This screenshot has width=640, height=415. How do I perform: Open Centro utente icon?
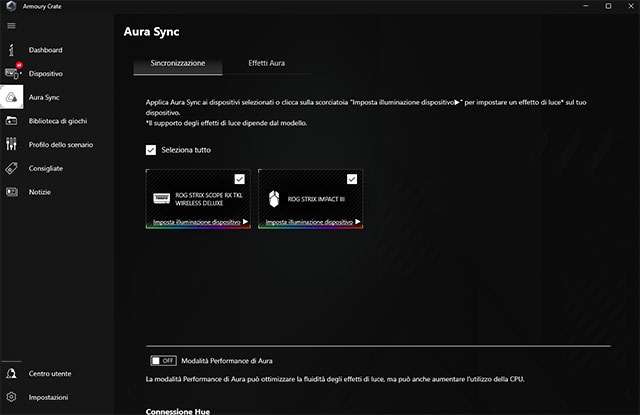coord(12,373)
